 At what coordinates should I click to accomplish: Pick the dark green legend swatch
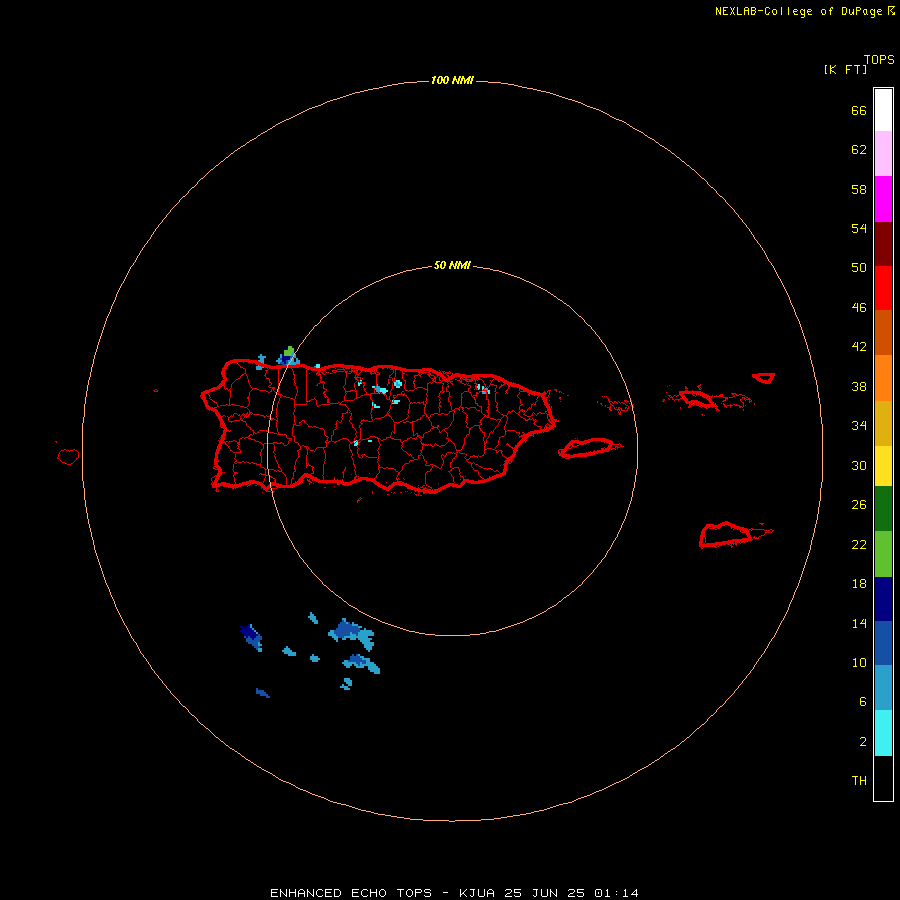point(883,509)
